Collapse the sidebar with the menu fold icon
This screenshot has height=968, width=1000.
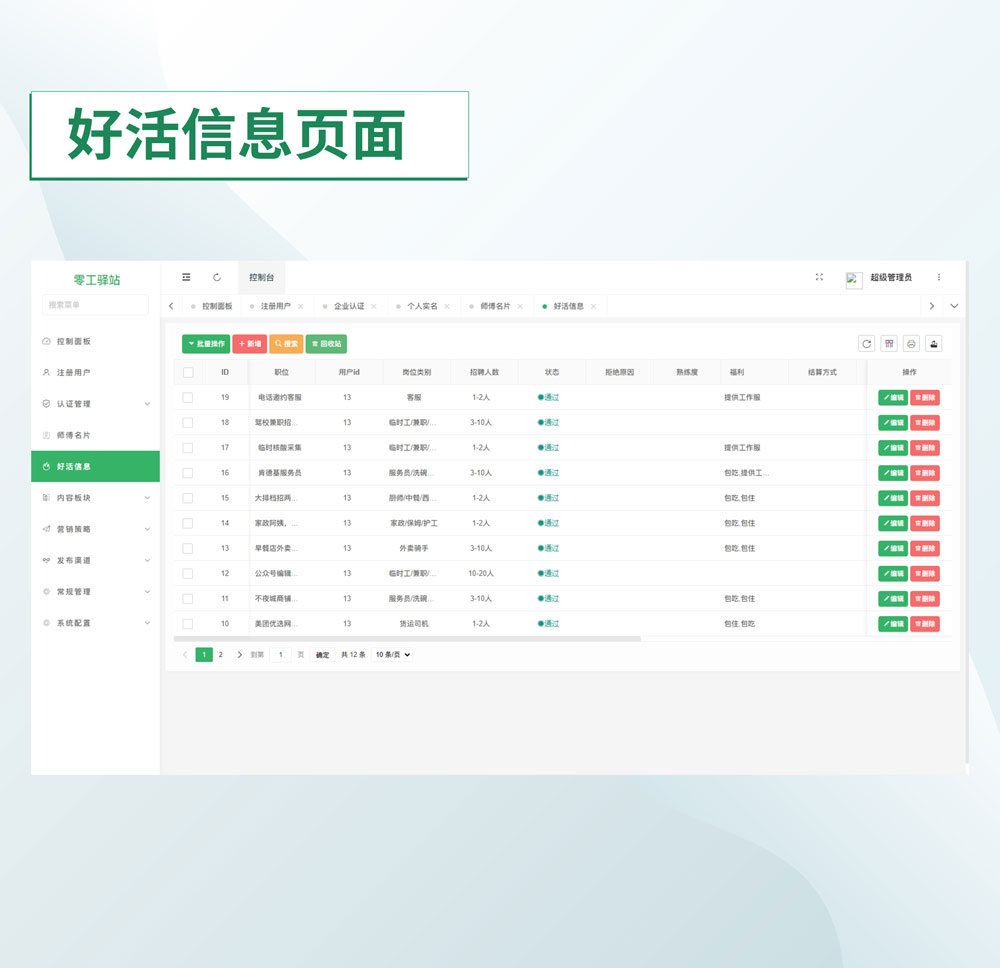[186, 277]
